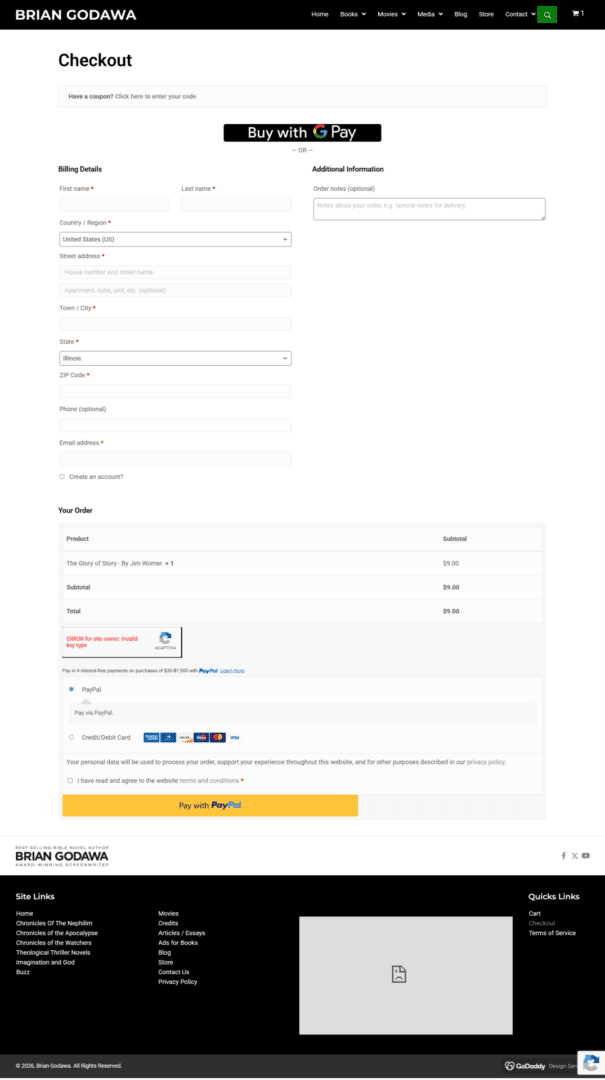This screenshot has height=1080, width=605.
Task: Click the reCAPTCHA badge icon
Action: (591, 1063)
